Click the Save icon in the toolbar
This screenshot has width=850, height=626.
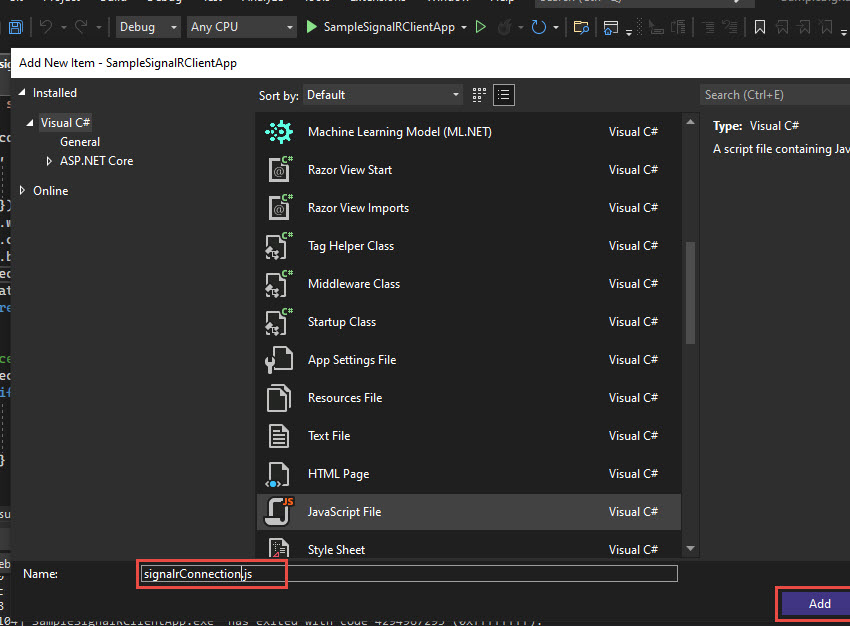click(14, 27)
